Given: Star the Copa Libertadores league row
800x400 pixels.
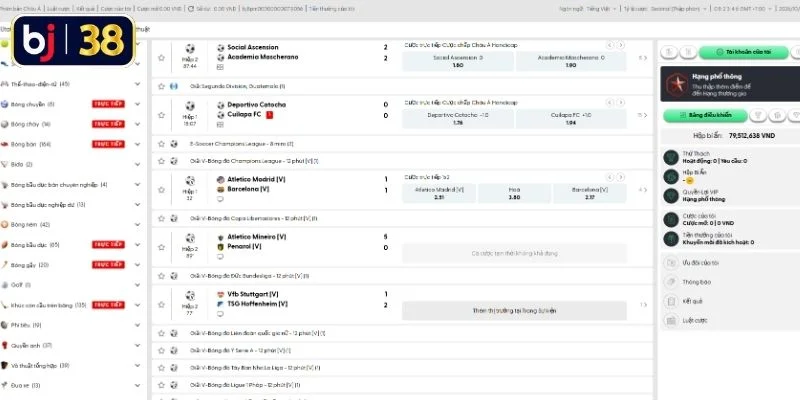Looking at the screenshot, I should [161, 218].
